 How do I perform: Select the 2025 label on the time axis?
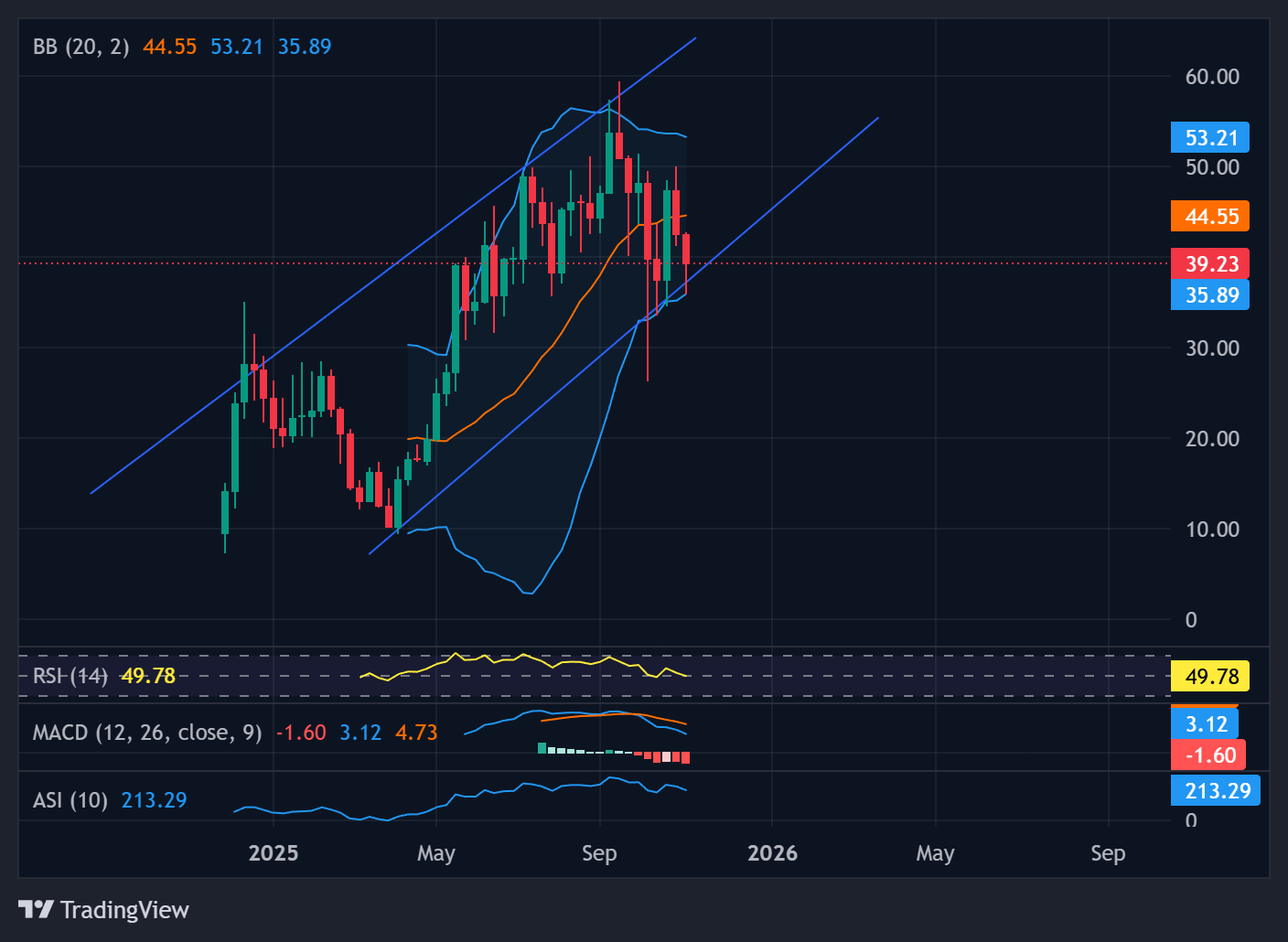click(x=273, y=852)
